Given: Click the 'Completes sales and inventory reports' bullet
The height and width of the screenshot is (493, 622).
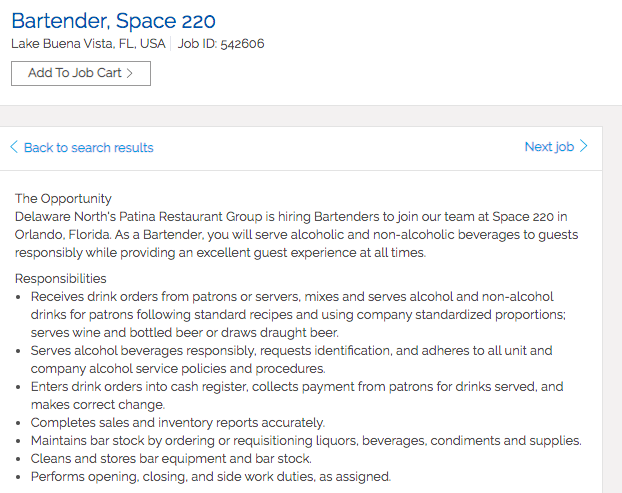Looking at the screenshot, I should pyautogui.click(x=178, y=423).
